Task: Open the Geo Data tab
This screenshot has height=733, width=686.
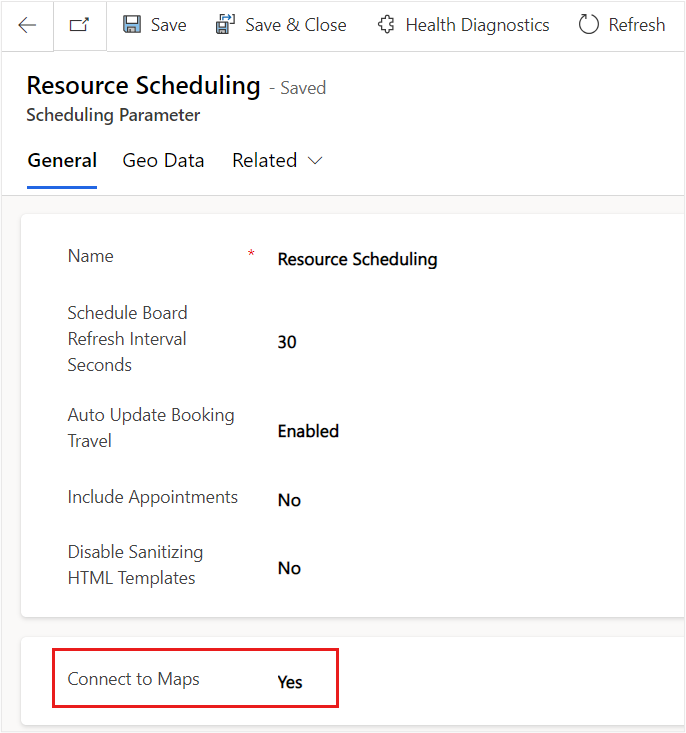Action: tap(163, 161)
